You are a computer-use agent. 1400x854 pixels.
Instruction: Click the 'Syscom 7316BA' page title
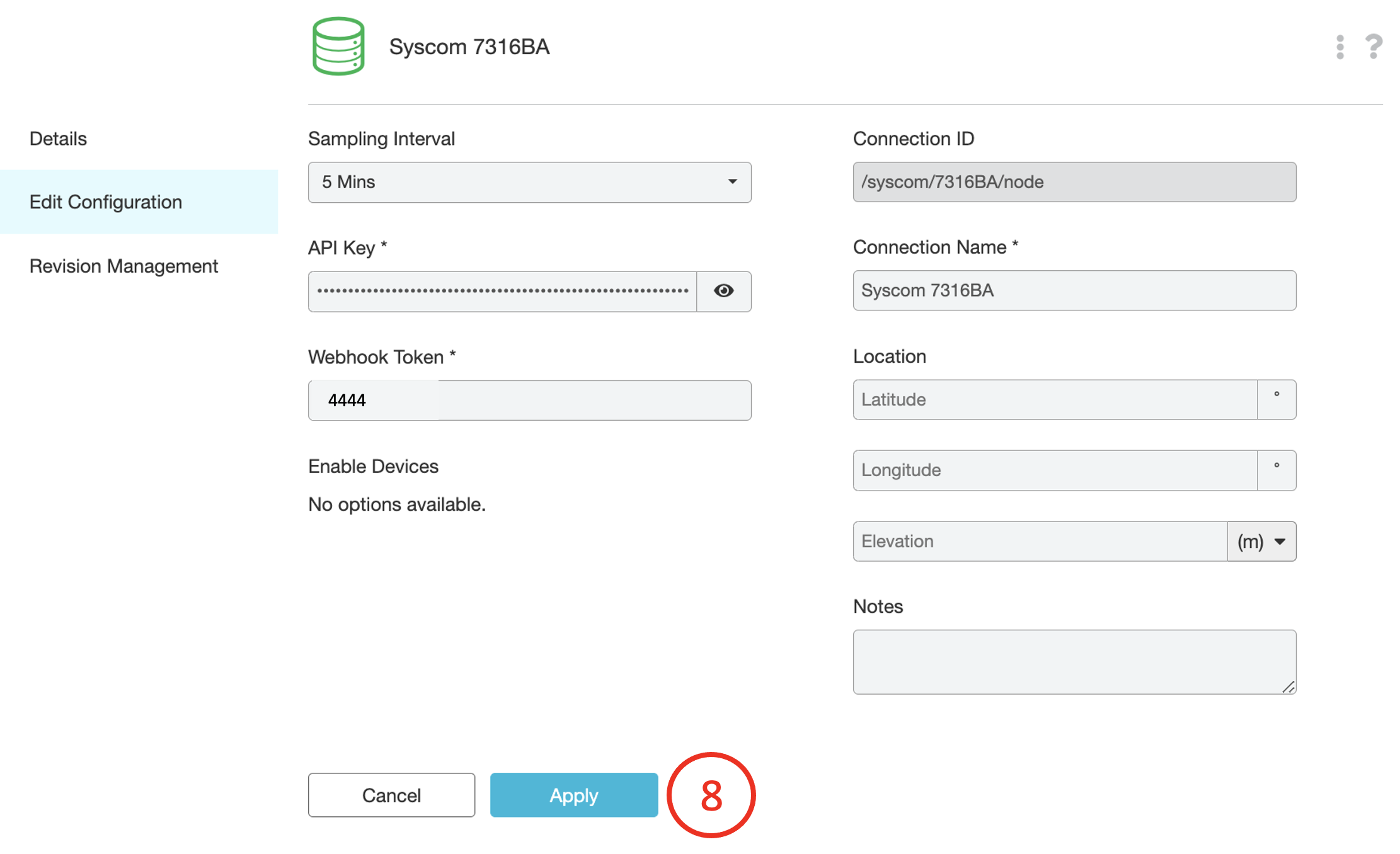point(469,47)
